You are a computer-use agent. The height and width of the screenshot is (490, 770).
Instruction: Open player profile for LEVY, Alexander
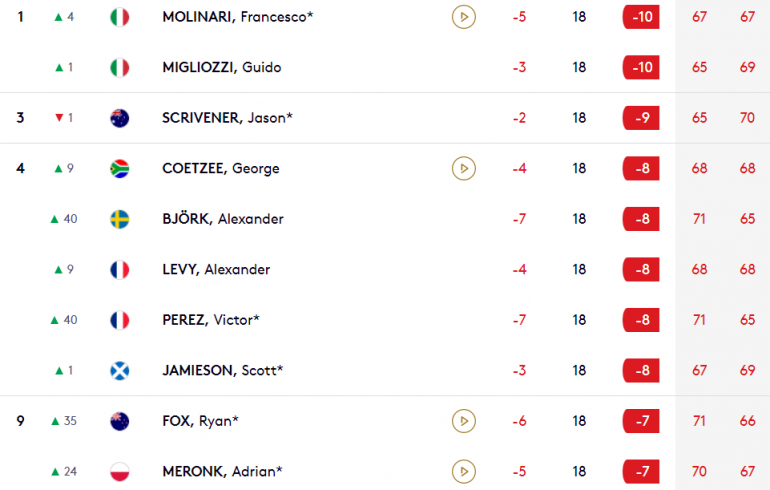[x=216, y=269]
